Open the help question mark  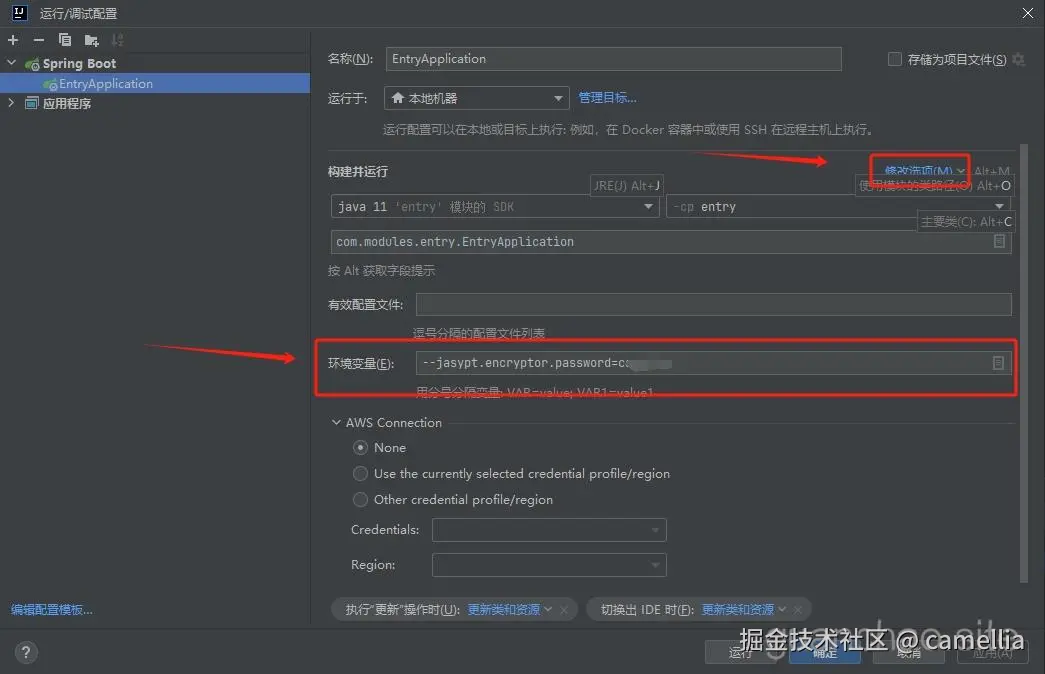click(x=26, y=652)
